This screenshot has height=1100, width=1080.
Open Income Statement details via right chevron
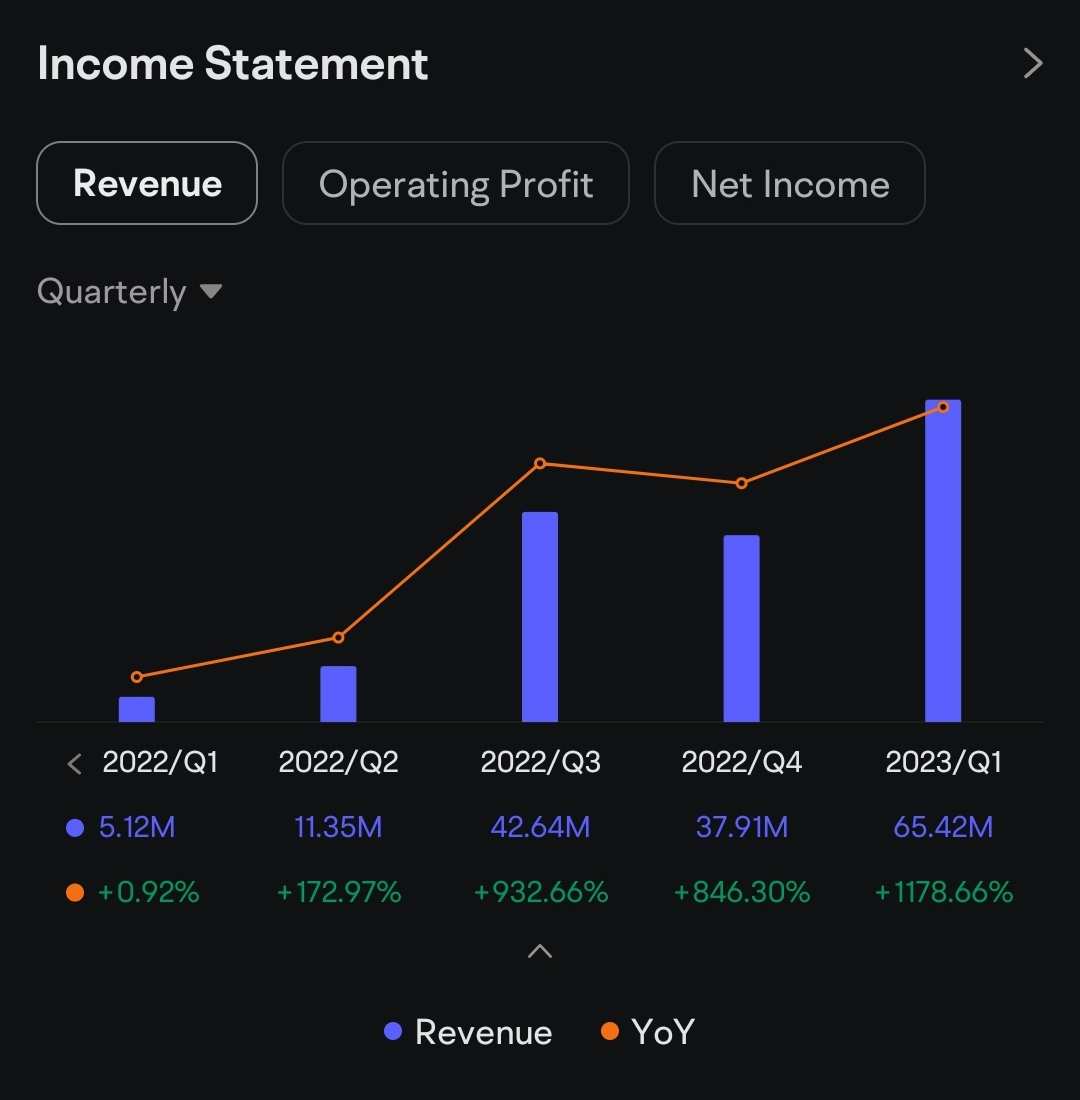coord(1033,64)
